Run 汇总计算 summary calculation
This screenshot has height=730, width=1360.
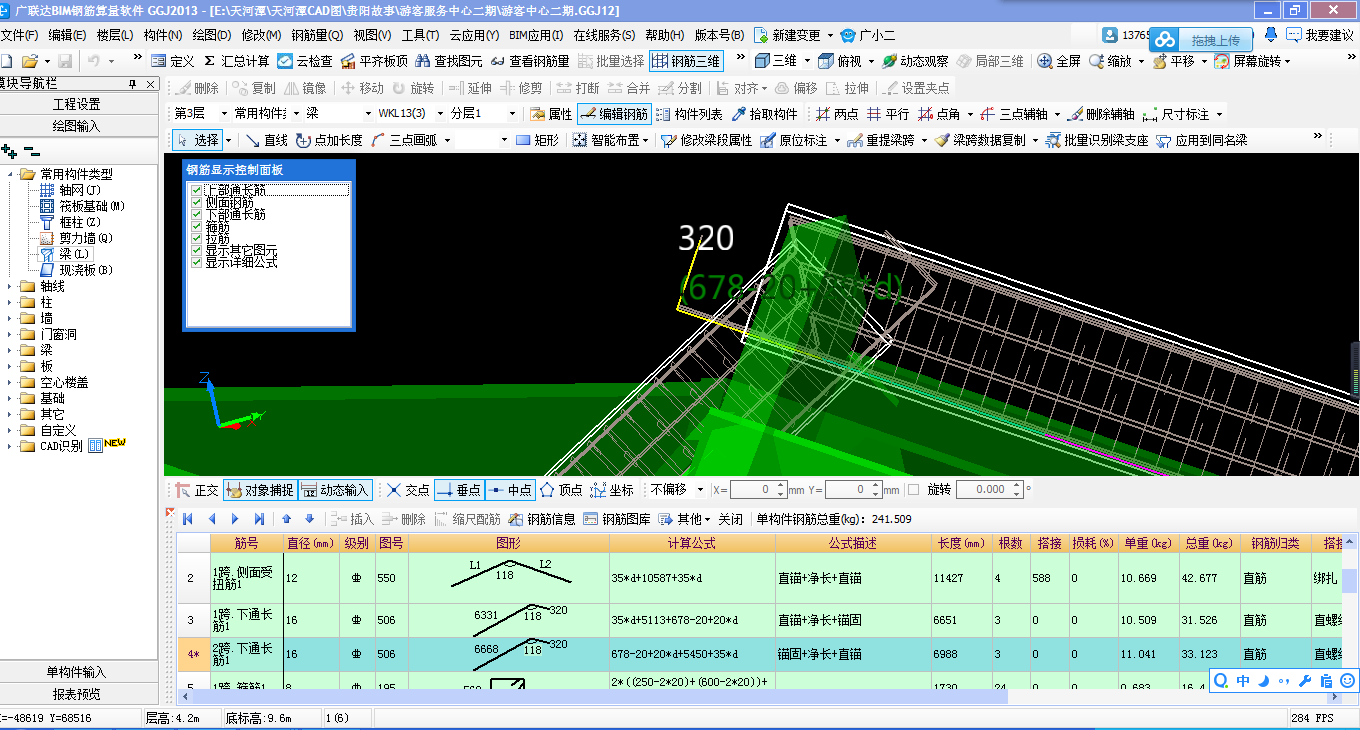click(x=236, y=61)
